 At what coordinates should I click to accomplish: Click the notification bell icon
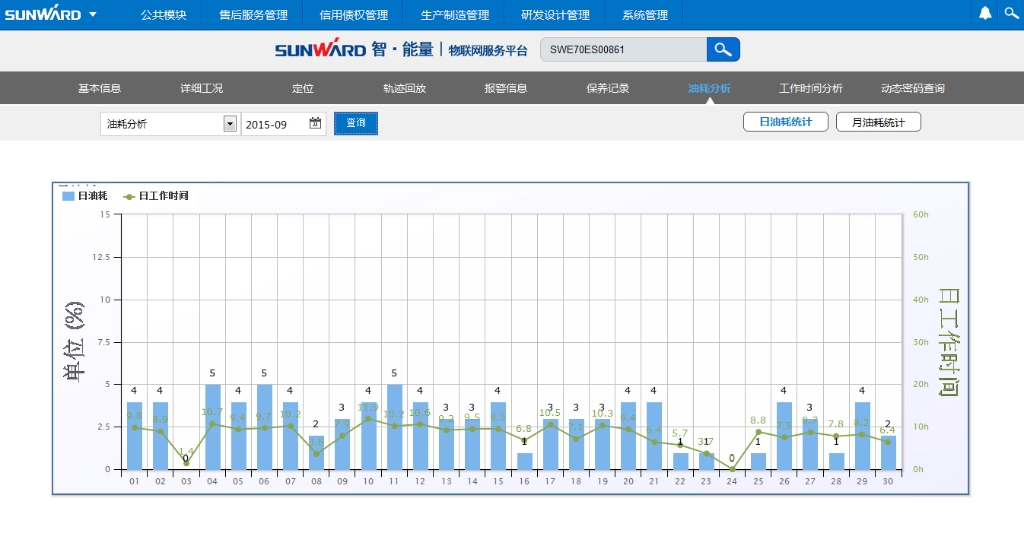click(x=985, y=14)
